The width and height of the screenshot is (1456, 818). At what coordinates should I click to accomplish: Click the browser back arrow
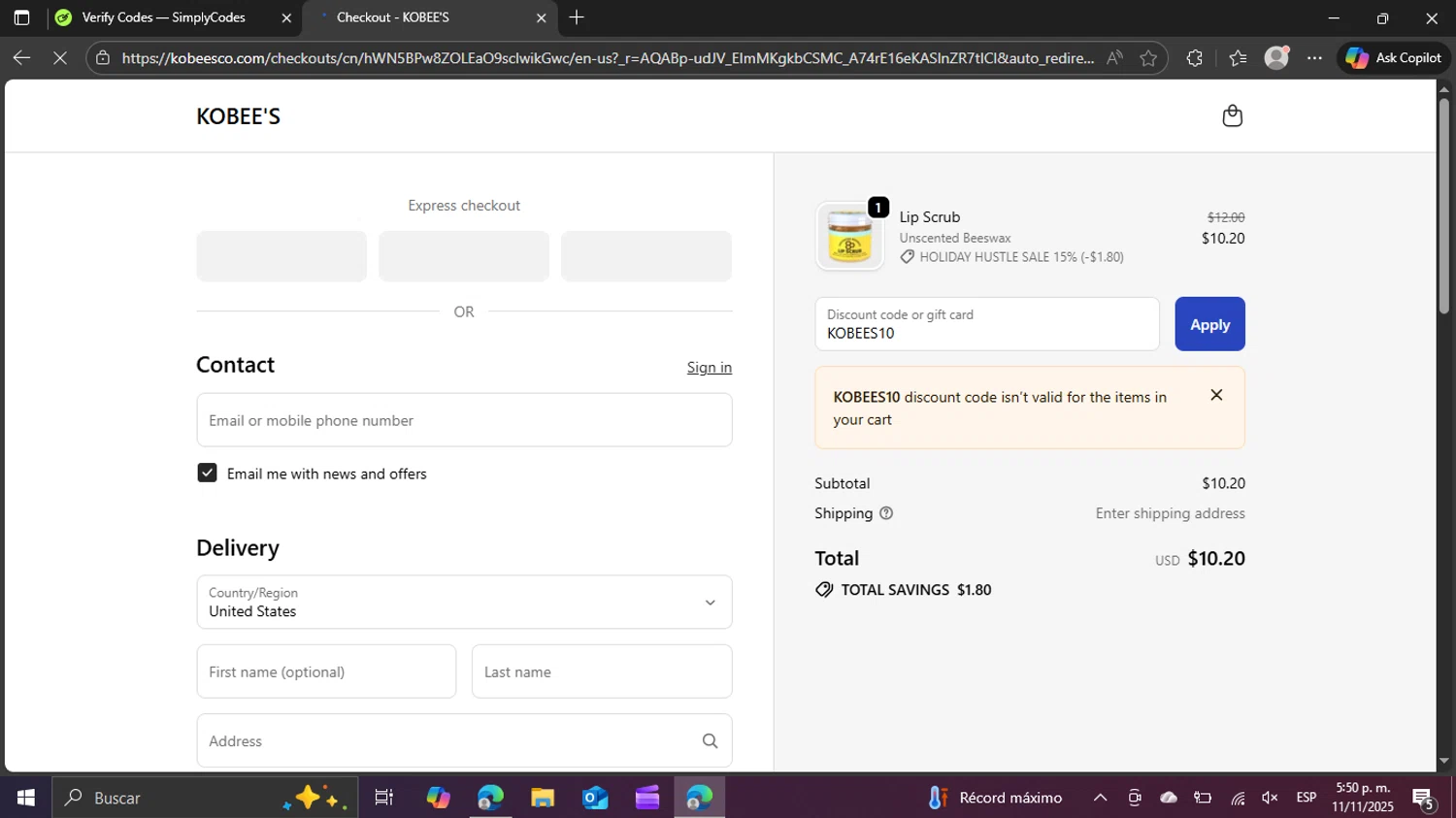point(21,58)
